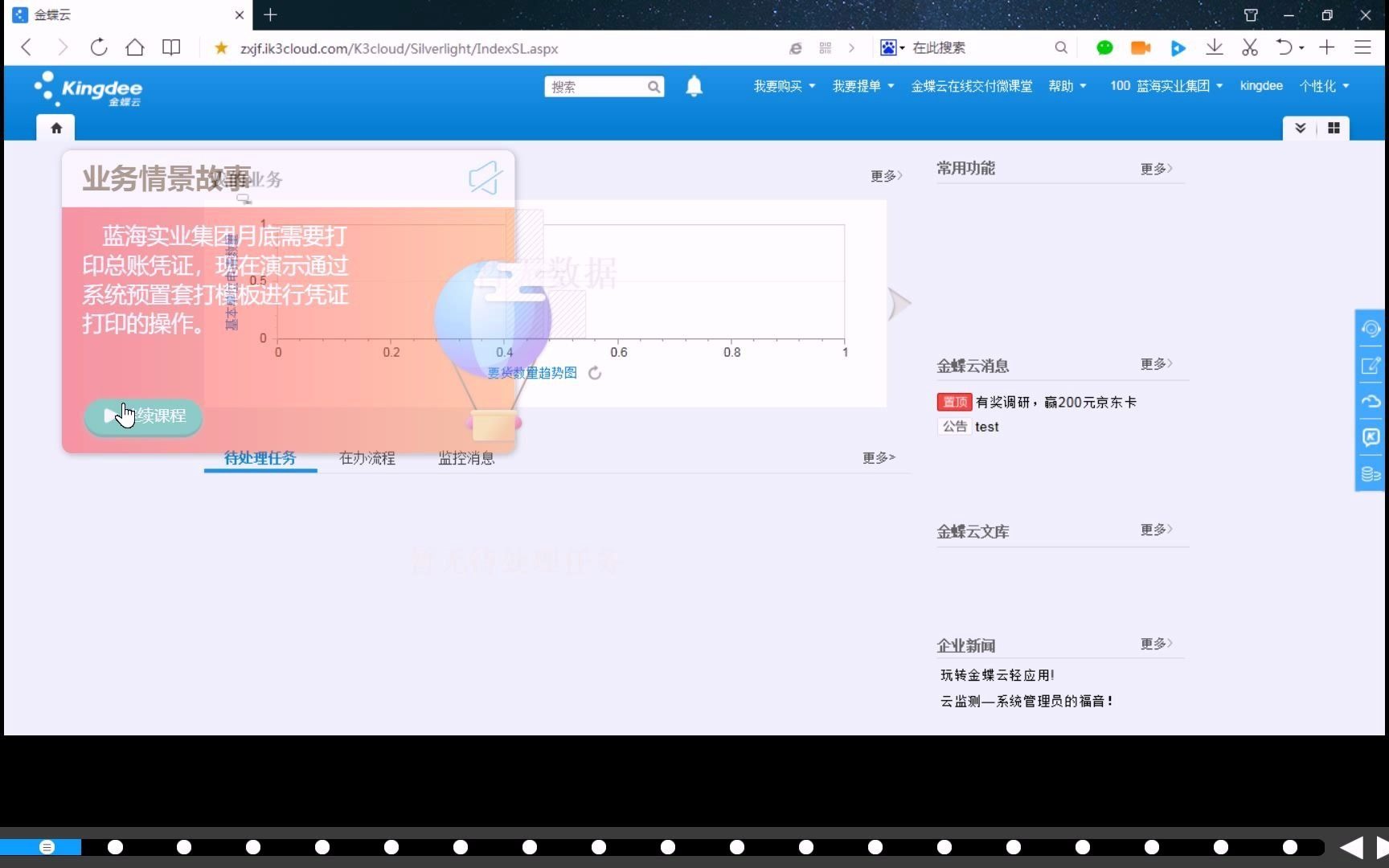Open news 云监测—系统管理员的福音!
The width and height of the screenshot is (1389, 868).
1026,701
